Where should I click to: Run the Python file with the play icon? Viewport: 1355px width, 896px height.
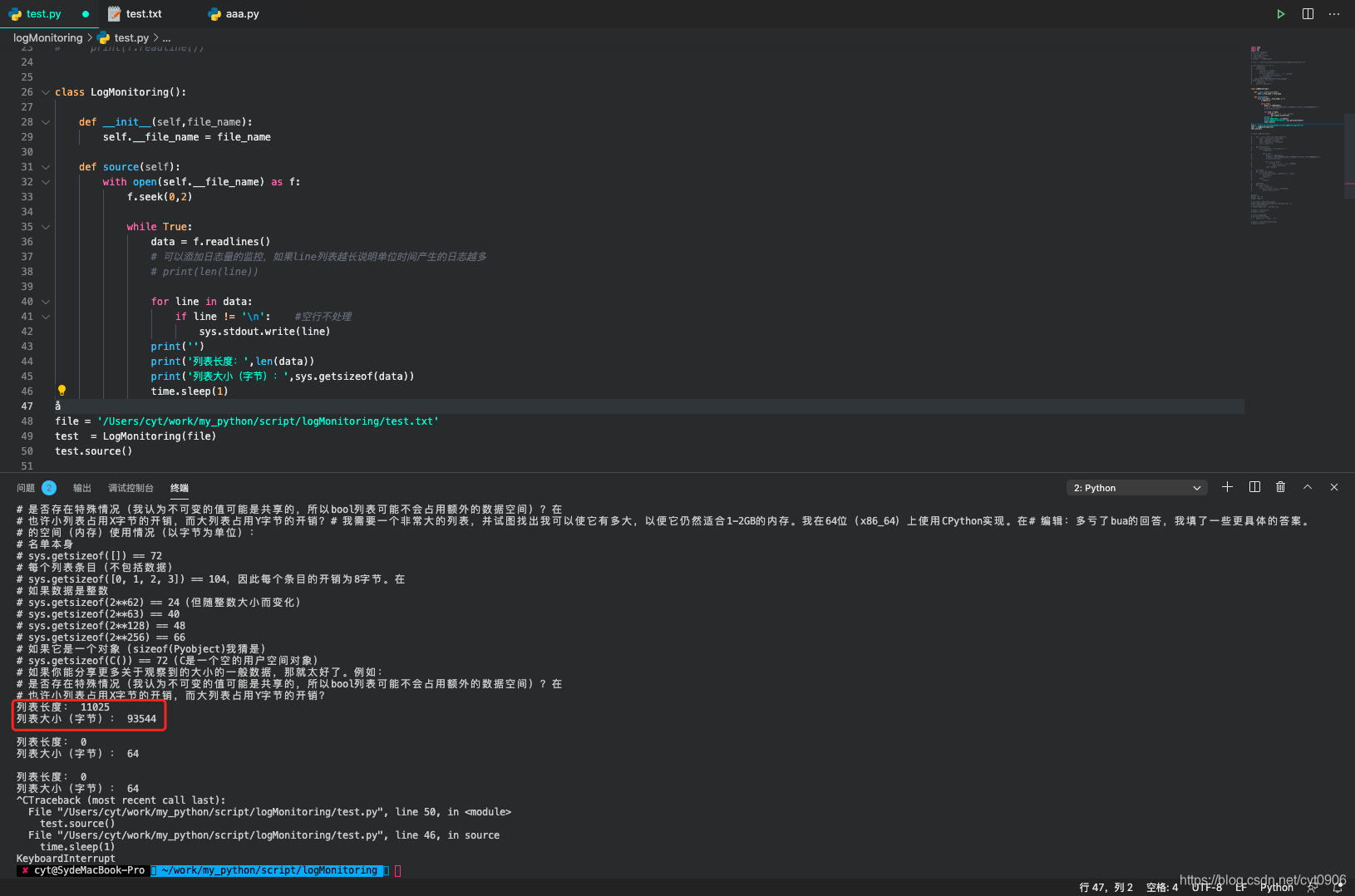(1281, 14)
